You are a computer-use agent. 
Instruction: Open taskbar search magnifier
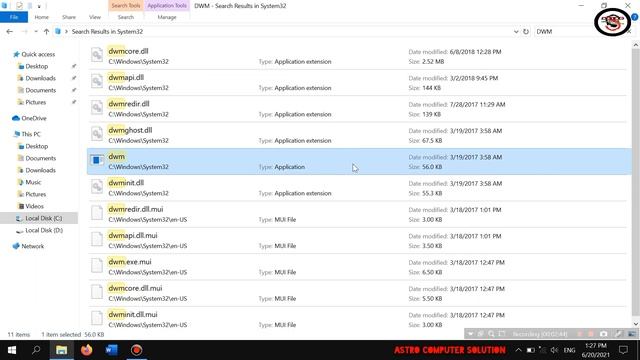(x=36, y=350)
